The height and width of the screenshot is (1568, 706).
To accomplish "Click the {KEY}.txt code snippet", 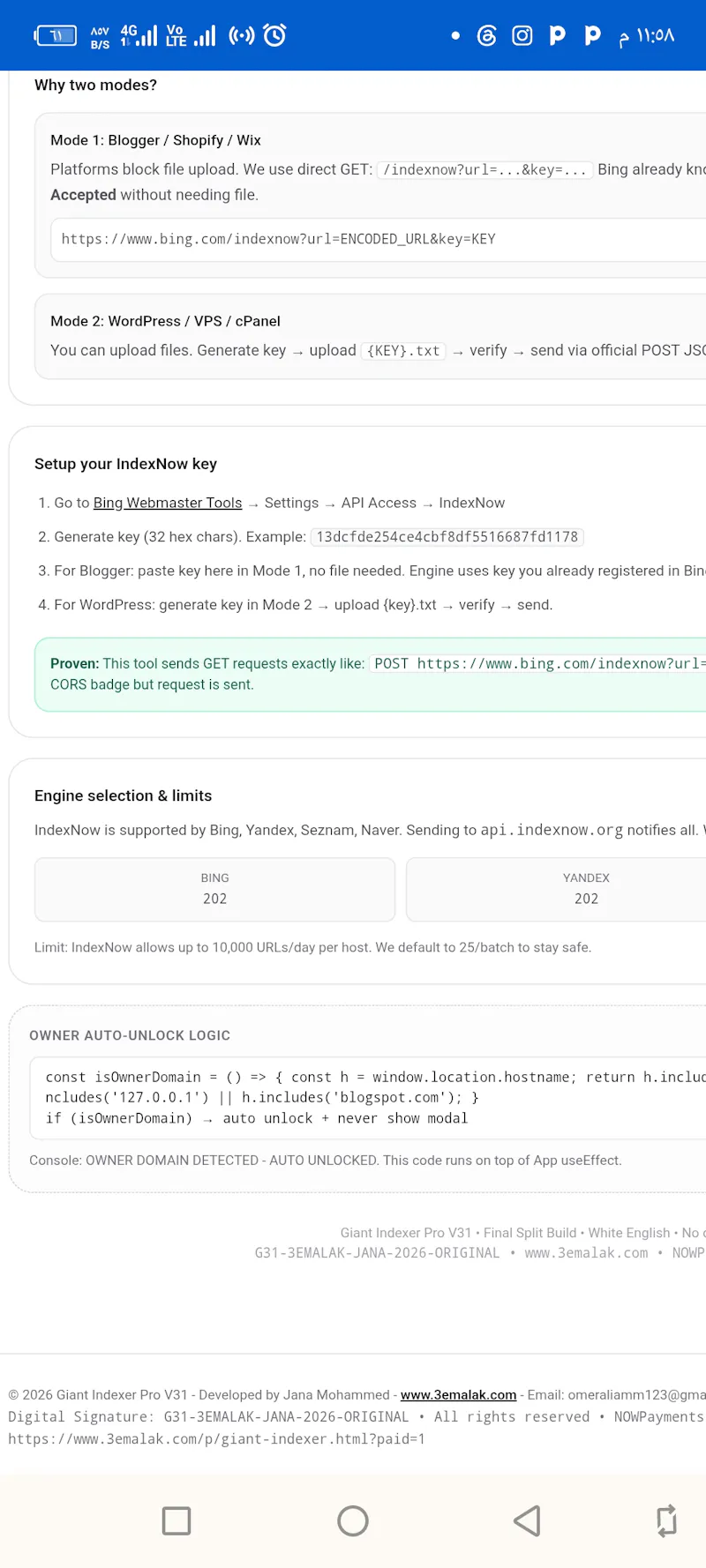I will coord(403,351).
